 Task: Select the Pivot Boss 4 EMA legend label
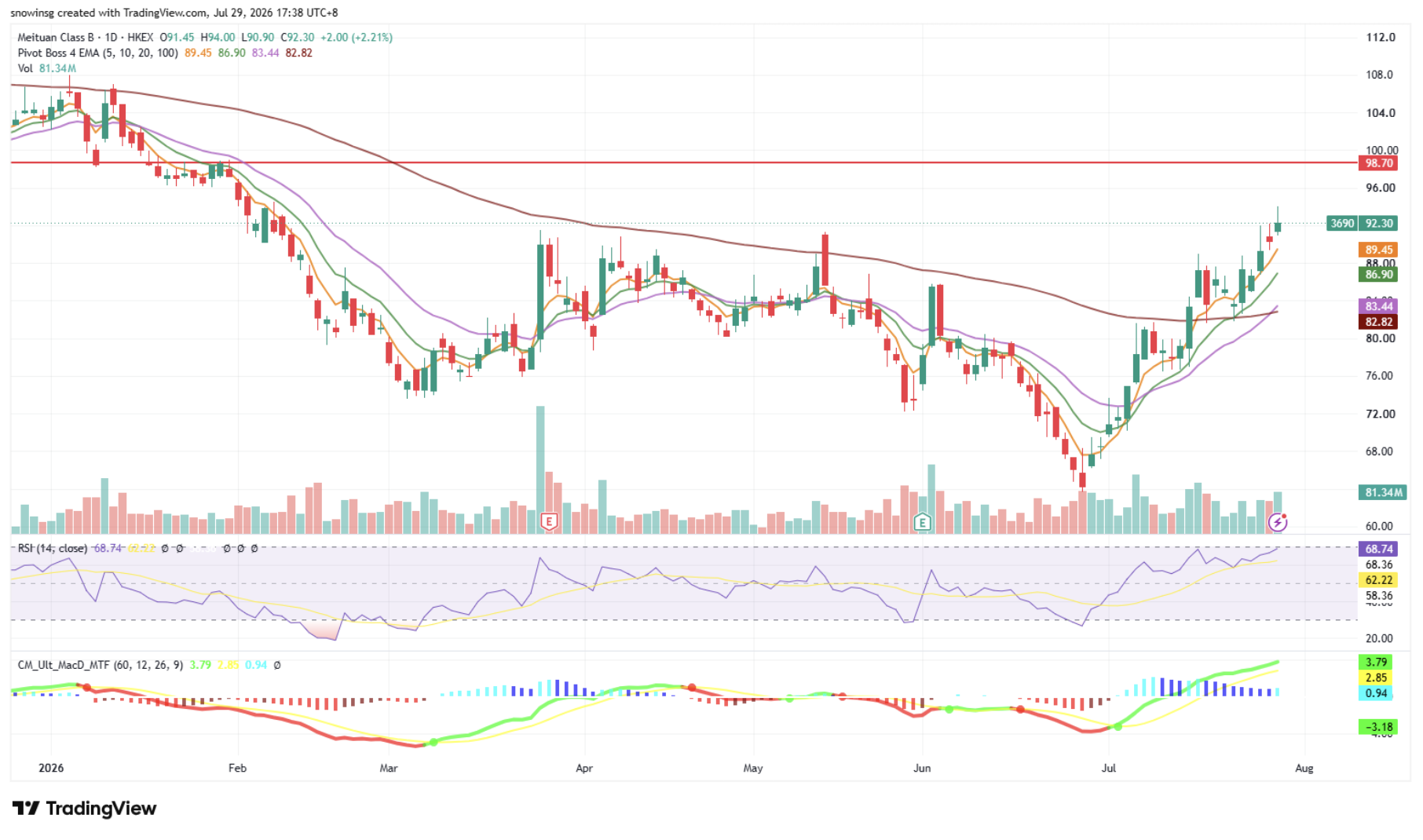pos(98,53)
